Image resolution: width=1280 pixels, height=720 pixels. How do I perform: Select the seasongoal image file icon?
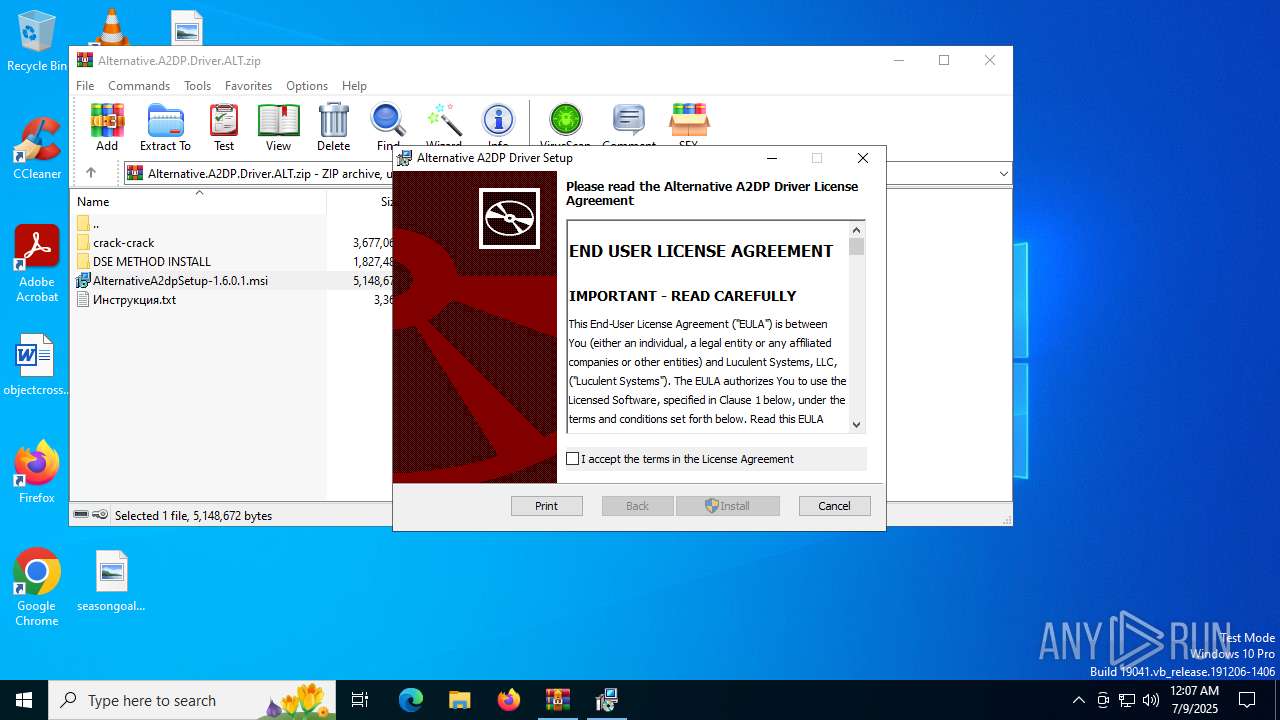tap(111, 581)
